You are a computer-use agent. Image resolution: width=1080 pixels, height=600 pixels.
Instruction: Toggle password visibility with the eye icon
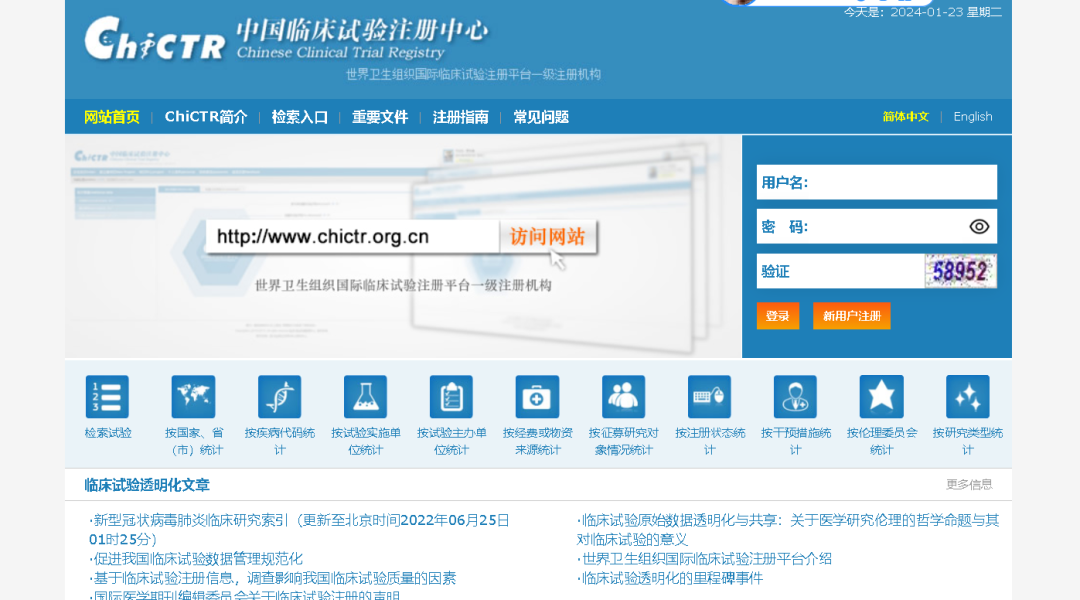[981, 226]
